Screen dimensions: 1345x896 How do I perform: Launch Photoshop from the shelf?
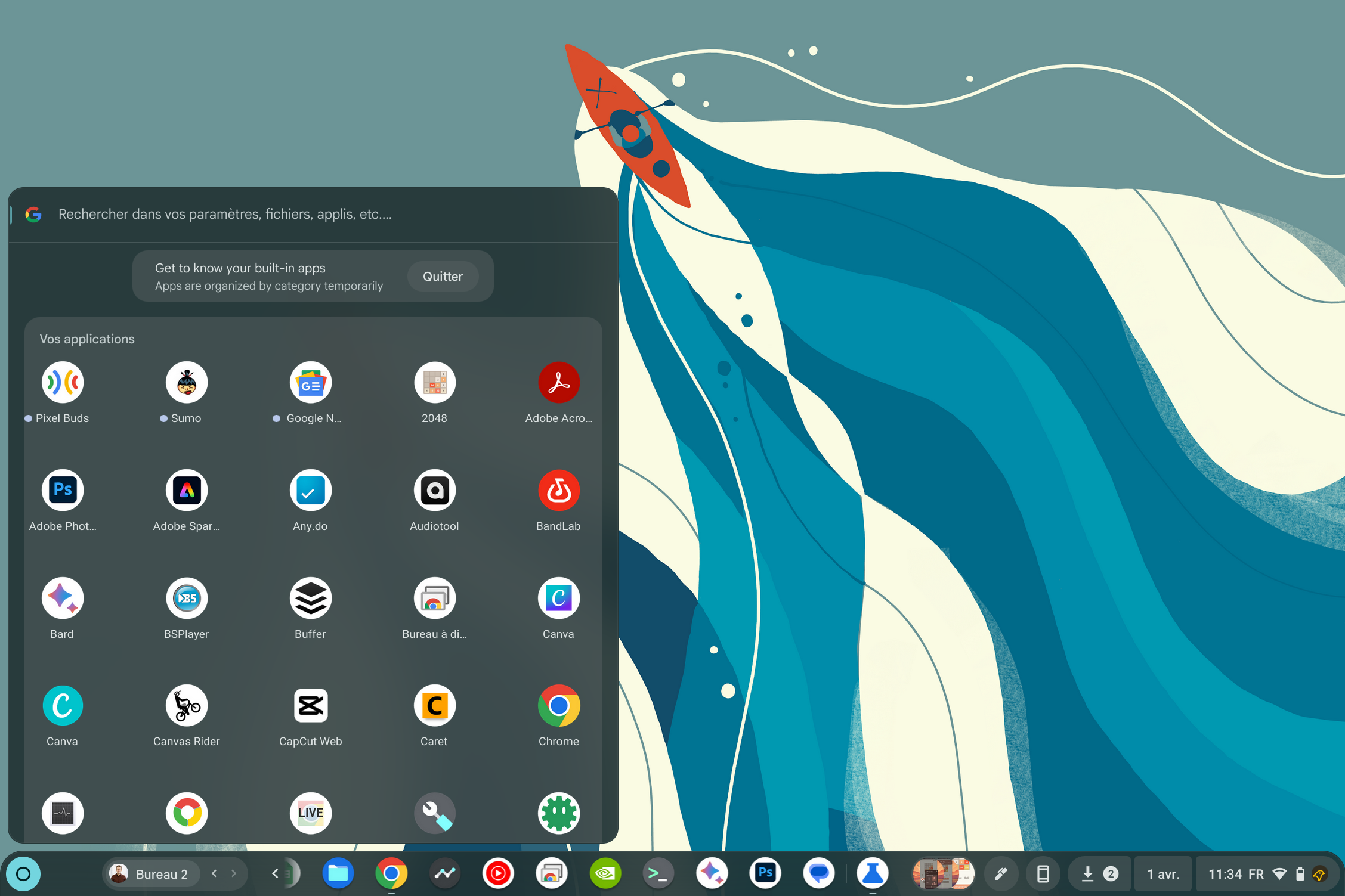point(766,873)
